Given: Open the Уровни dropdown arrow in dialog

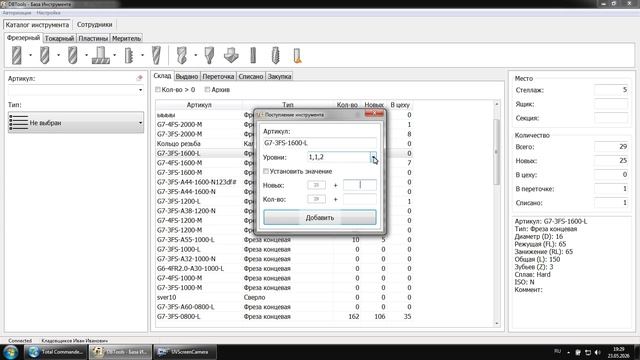Looking at the screenshot, I should (x=373, y=157).
